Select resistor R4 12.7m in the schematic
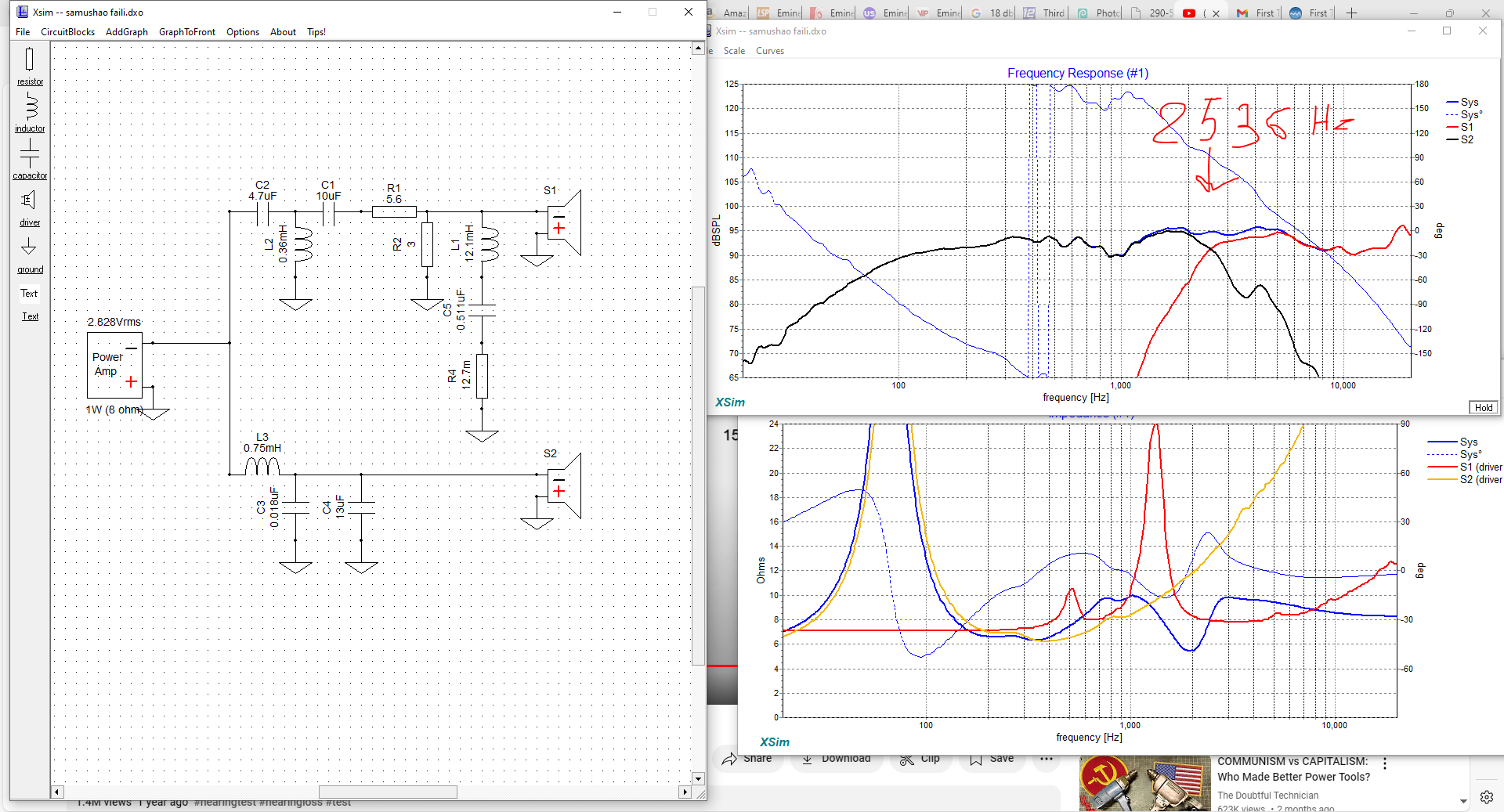This screenshot has width=1504, height=812. point(481,376)
